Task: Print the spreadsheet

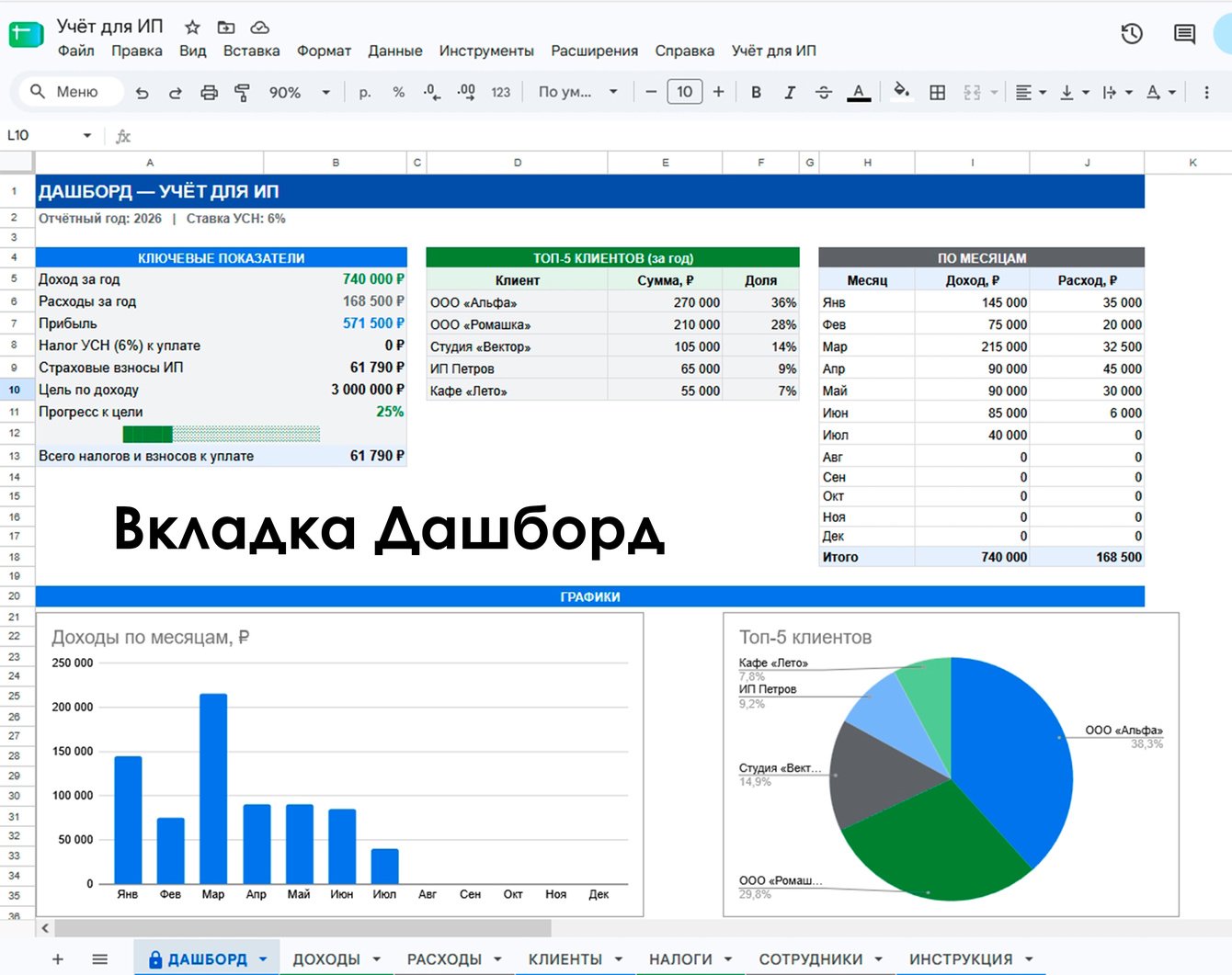Action: click(209, 92)
